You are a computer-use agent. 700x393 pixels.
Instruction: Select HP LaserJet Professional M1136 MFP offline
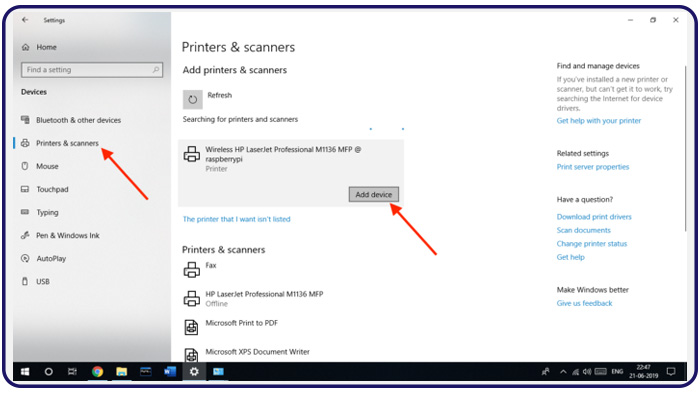(x=253, y=298)
